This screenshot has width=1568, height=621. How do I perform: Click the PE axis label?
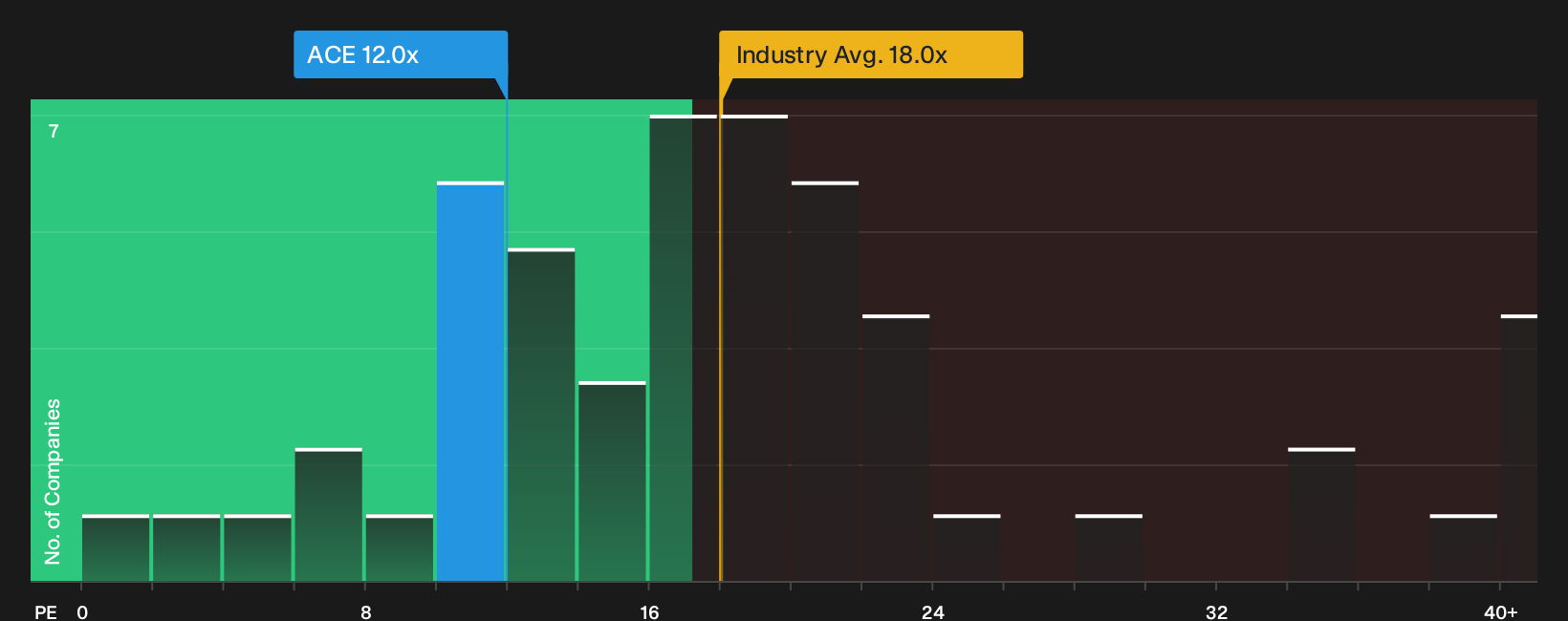click(46, 611)
